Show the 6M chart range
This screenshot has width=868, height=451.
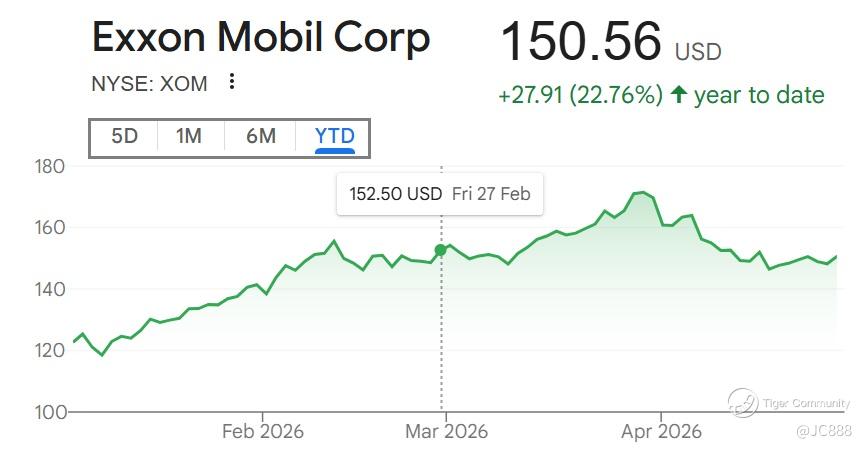click(260, 136)
